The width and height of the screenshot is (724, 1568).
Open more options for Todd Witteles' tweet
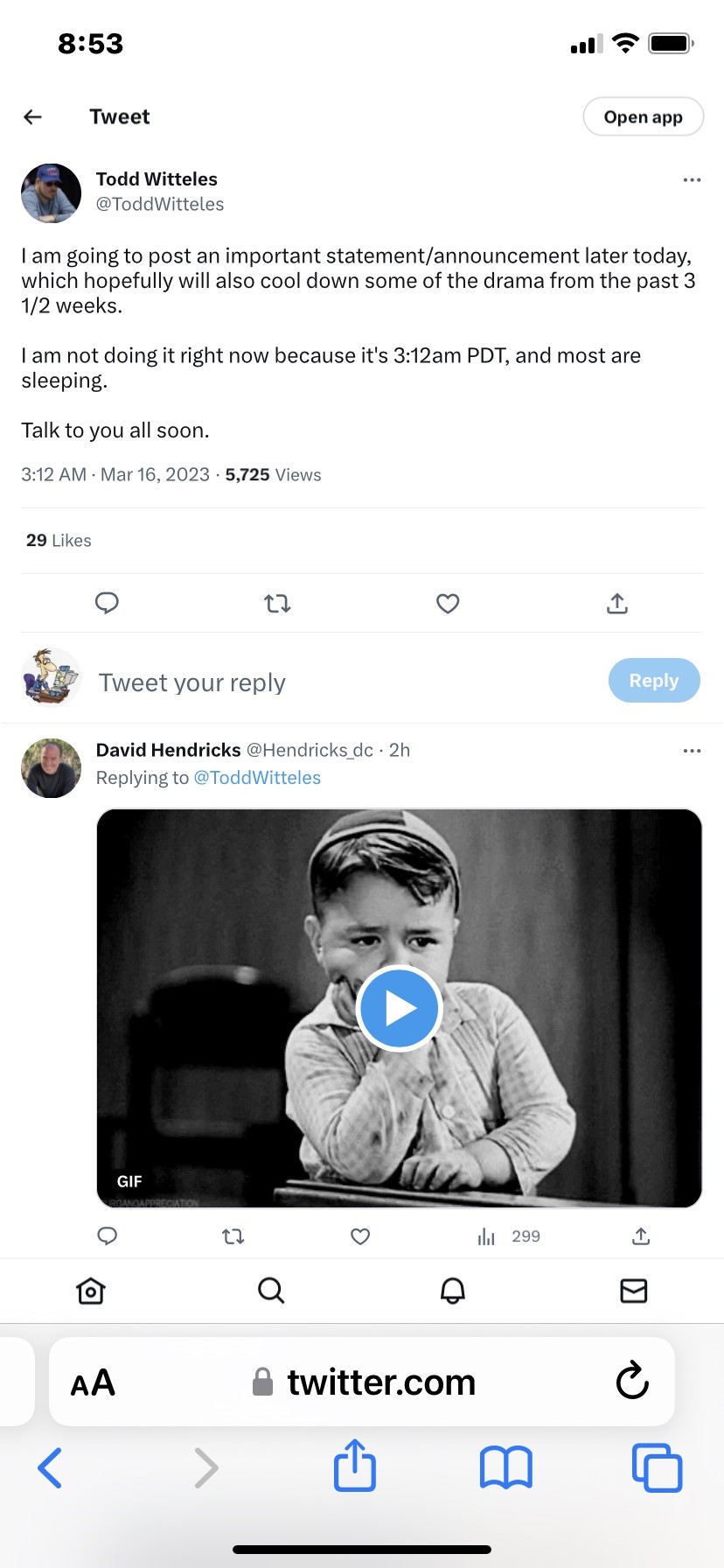click(692, 179)
